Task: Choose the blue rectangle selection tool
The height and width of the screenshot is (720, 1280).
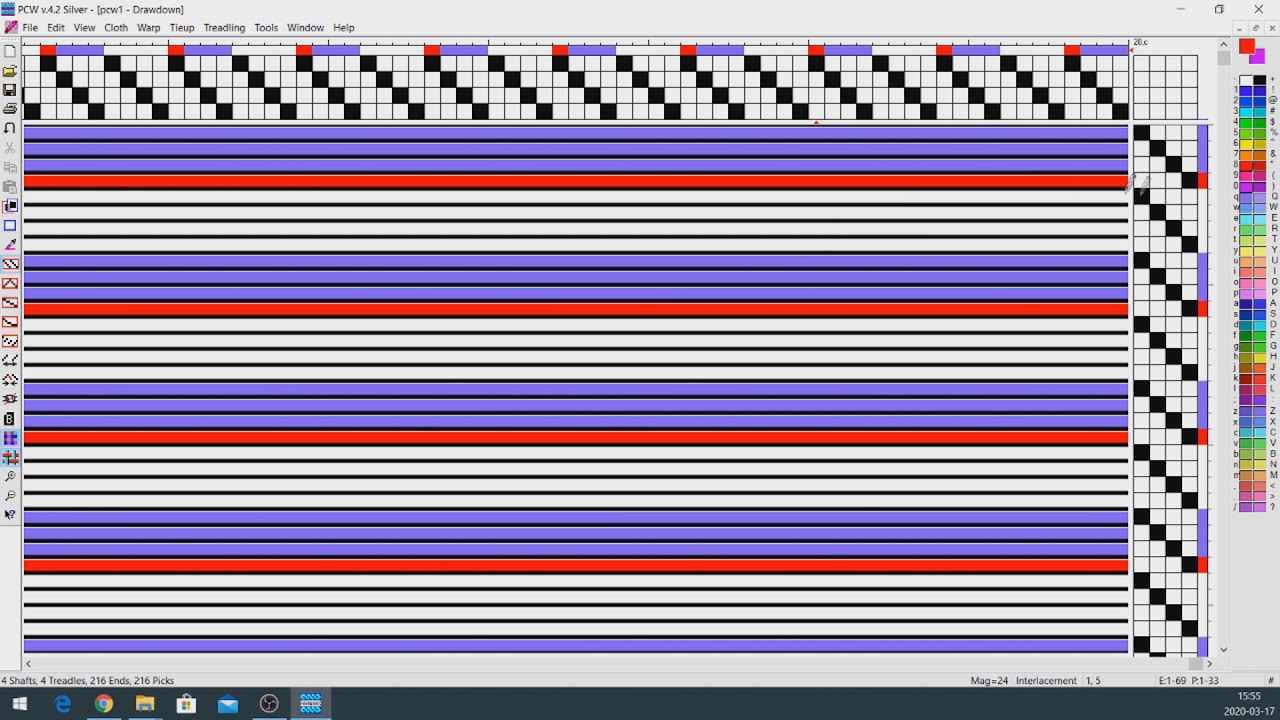Action: coord(10,225)
